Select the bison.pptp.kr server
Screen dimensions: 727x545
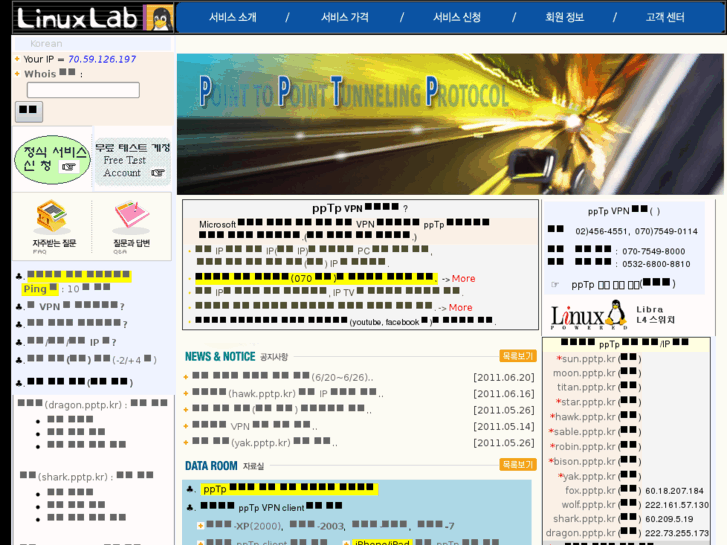(594, 461)
